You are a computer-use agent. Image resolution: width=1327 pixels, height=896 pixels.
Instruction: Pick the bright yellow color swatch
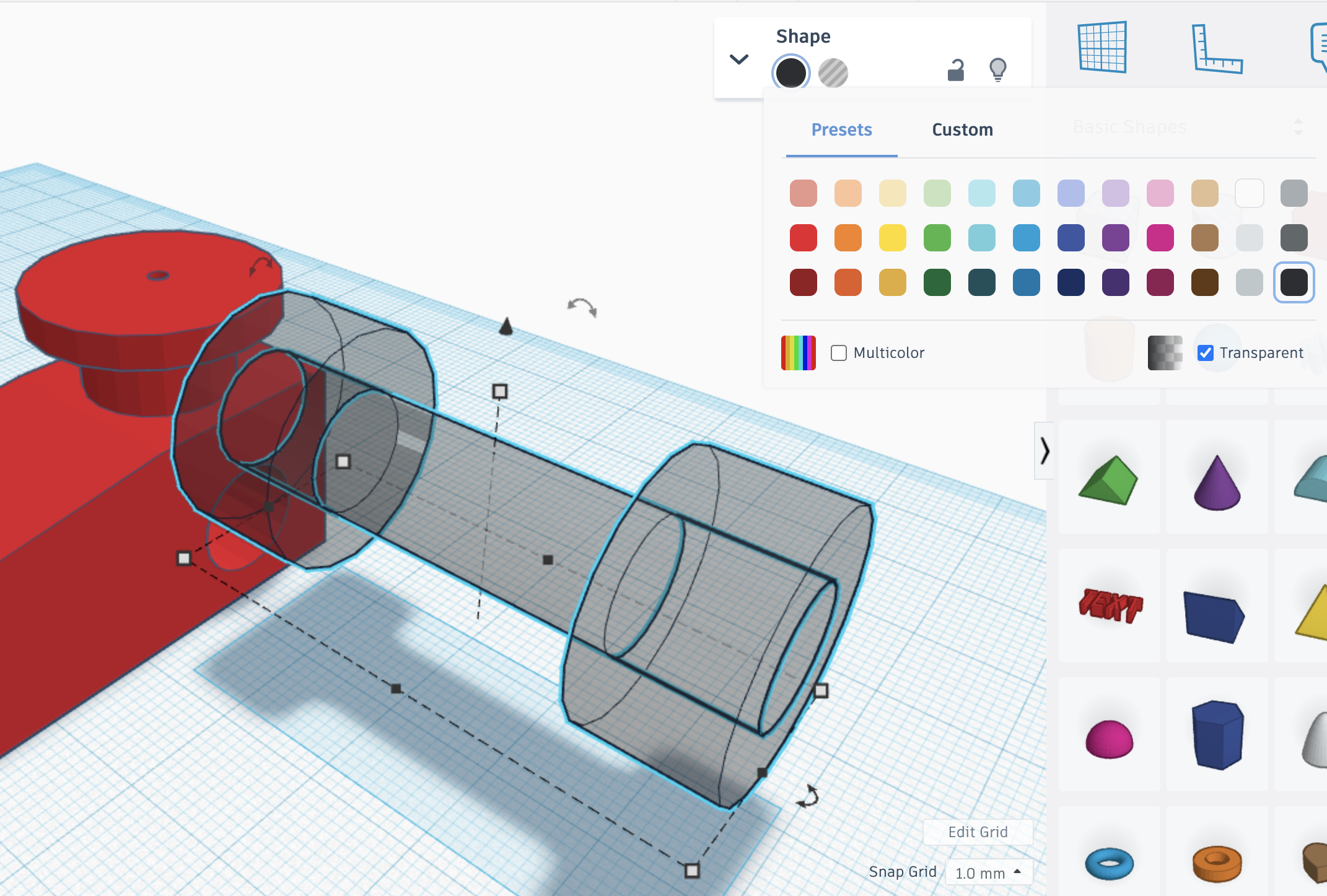(x=892, y=238)
